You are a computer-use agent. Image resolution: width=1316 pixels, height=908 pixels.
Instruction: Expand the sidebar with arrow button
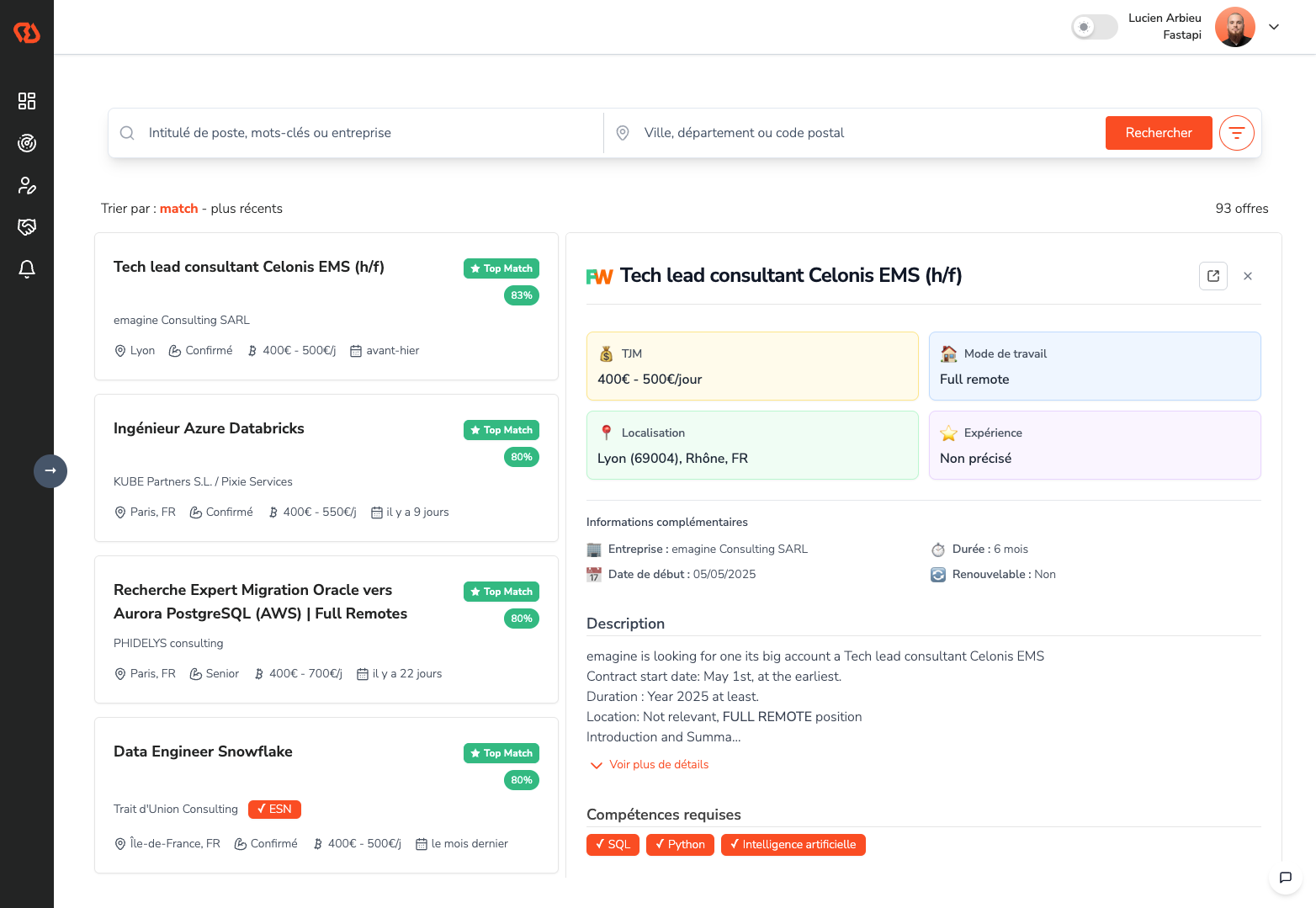pos(50,470)
